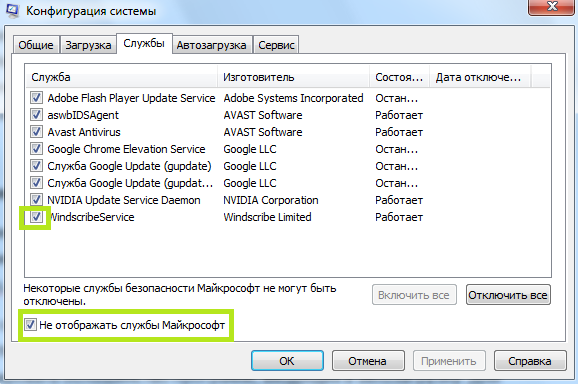Select the NVIDIA Update Service Daemon name

pos(124,200)
